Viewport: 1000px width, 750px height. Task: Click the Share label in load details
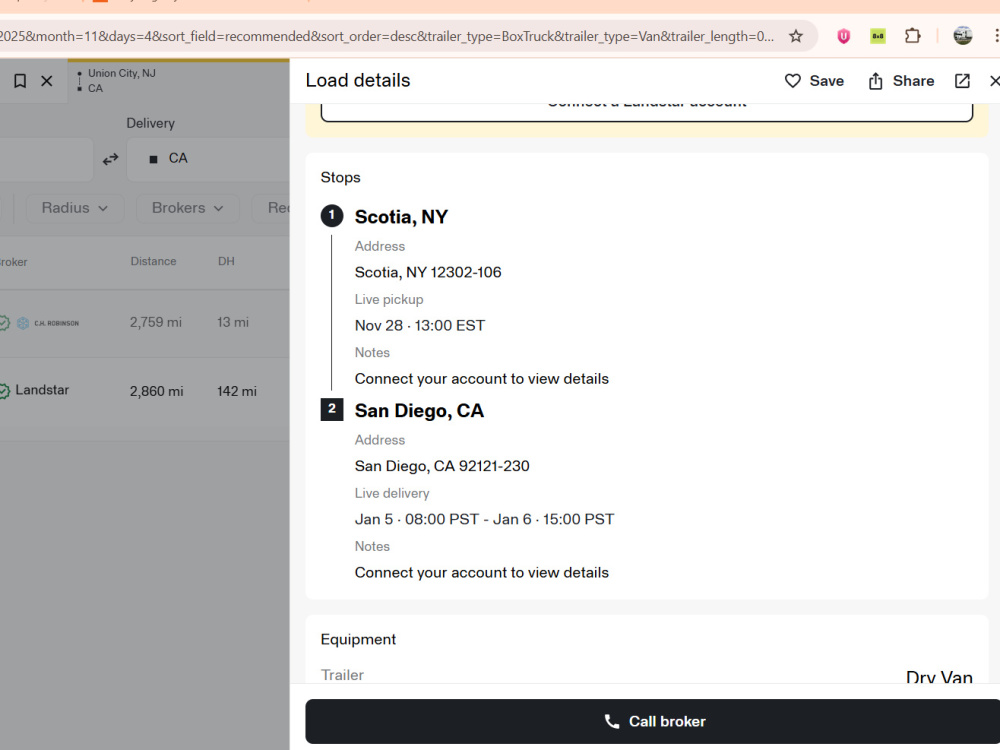(x=913, y=81)
